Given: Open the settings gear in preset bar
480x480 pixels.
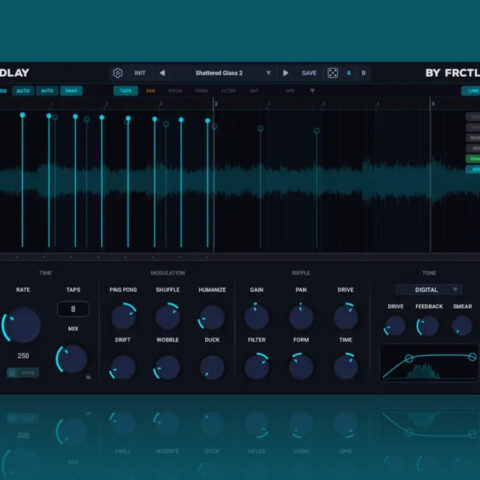Looking at the screenshot, I should pyautogui.click(x=117, y=73).
